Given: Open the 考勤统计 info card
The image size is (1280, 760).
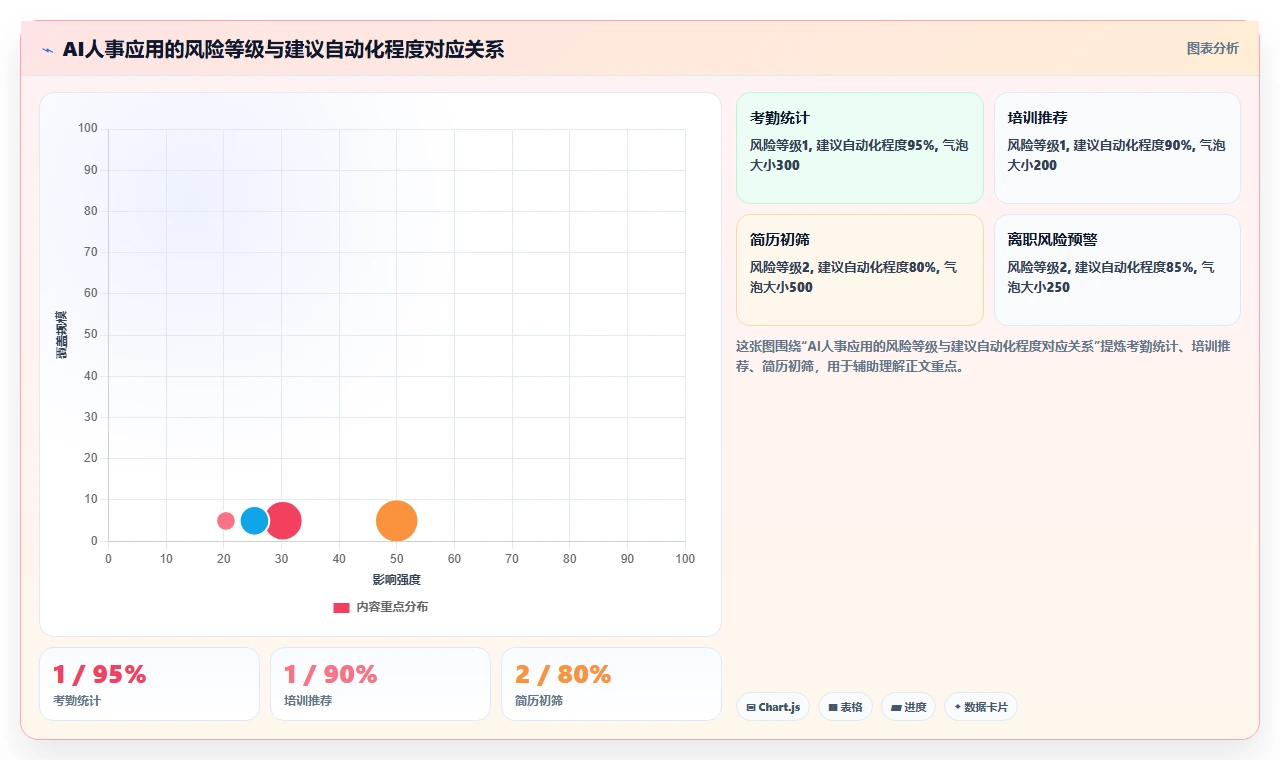Looking at the screenshot, I should 860,148.
